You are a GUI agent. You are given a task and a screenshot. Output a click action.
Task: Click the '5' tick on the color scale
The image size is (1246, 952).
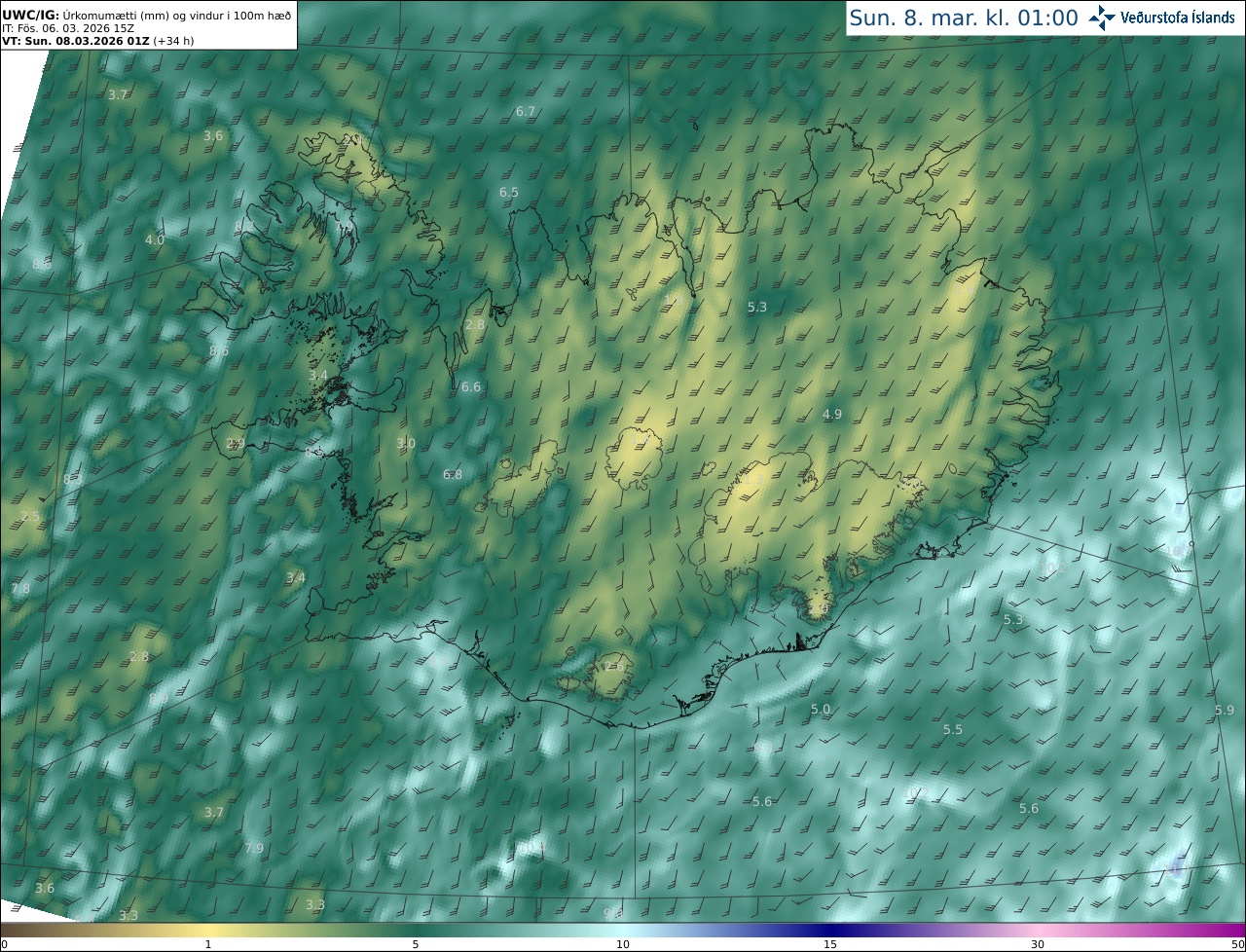[416, 944]
